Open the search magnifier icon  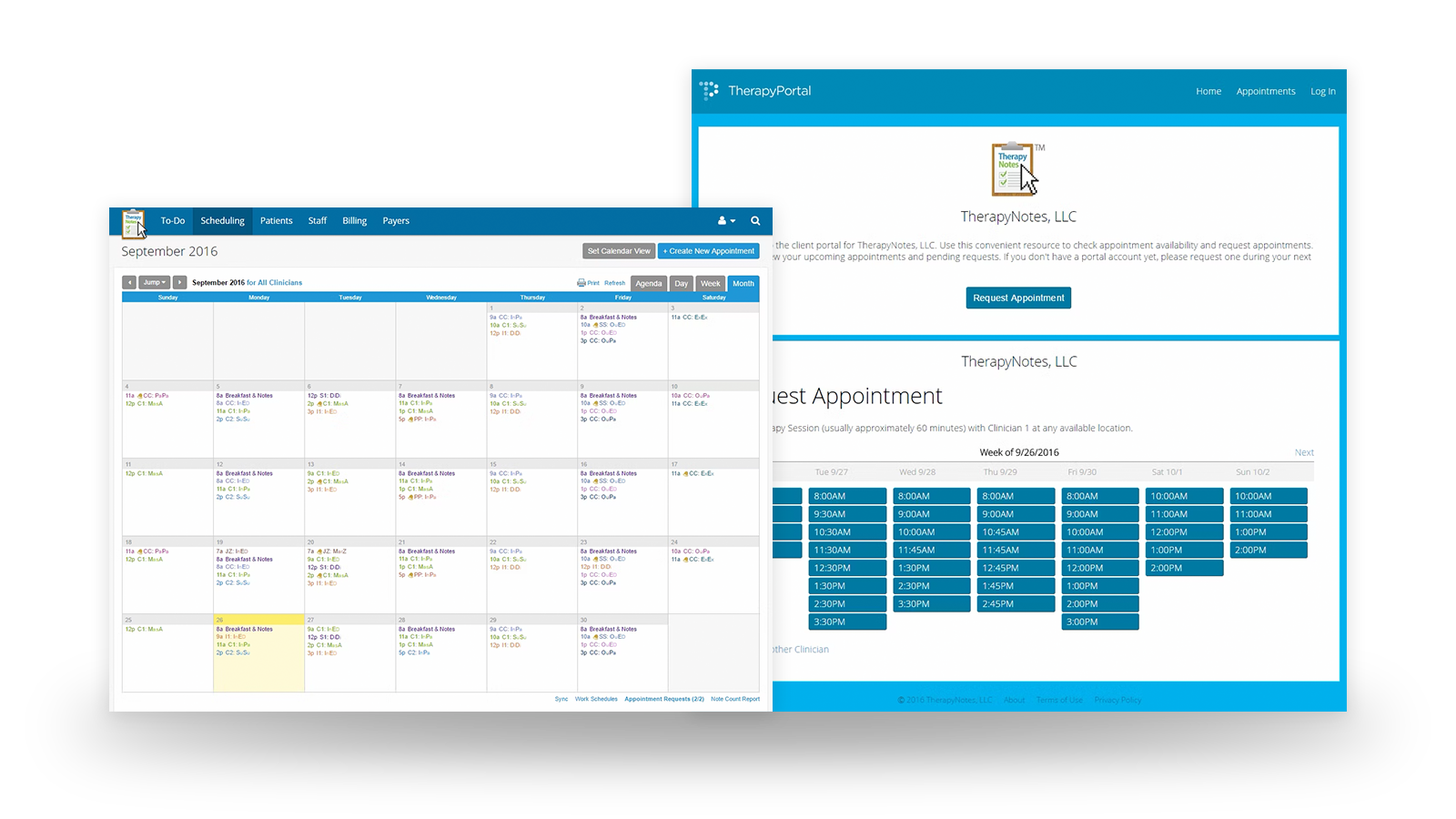[755, 221]
